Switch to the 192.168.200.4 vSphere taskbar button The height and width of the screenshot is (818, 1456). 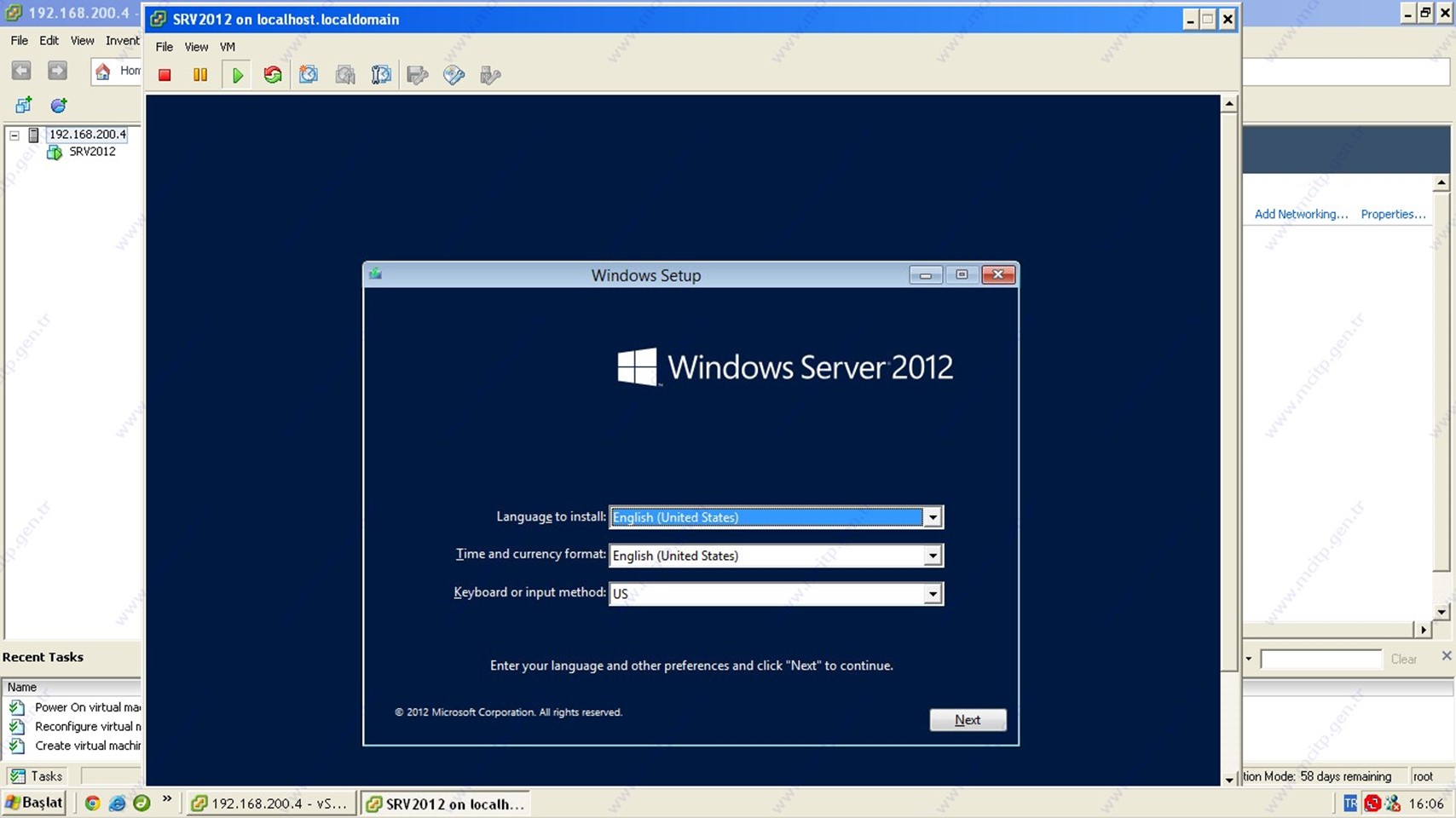coord(270,804)
